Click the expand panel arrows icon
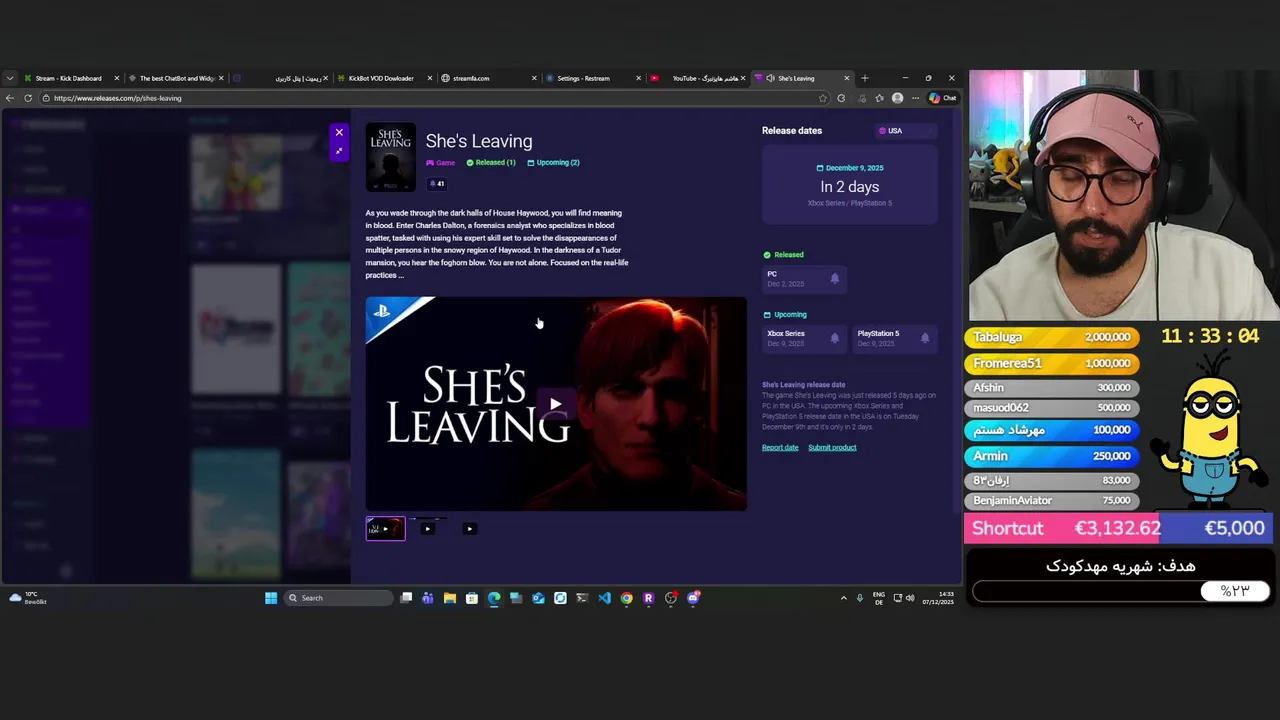 (339, 151)
